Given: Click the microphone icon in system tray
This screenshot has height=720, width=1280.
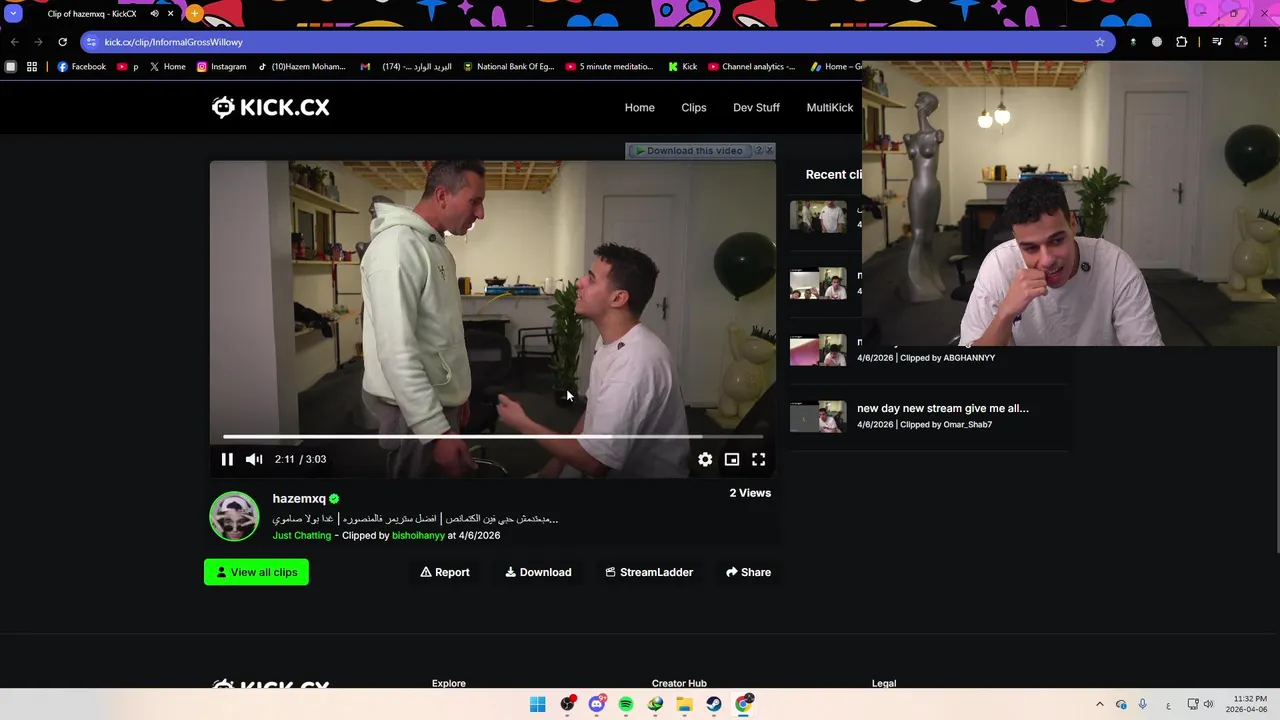Looking at the screenshot, I should [x=1143, y=704].
